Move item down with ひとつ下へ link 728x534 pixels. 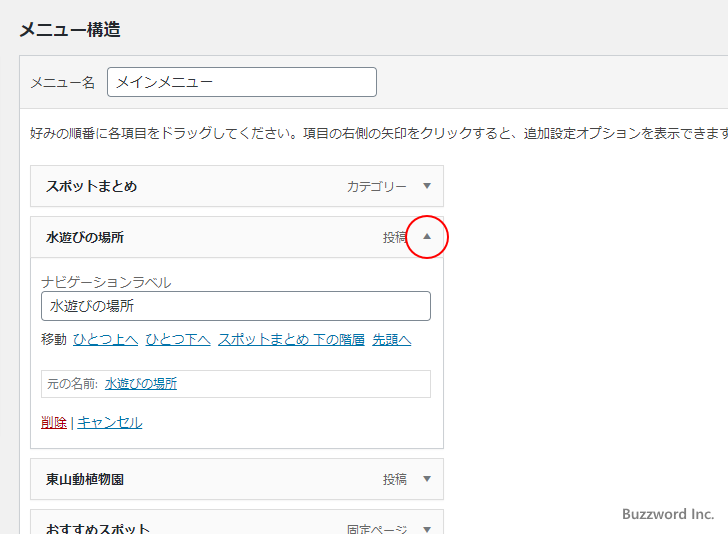point(178,340)
